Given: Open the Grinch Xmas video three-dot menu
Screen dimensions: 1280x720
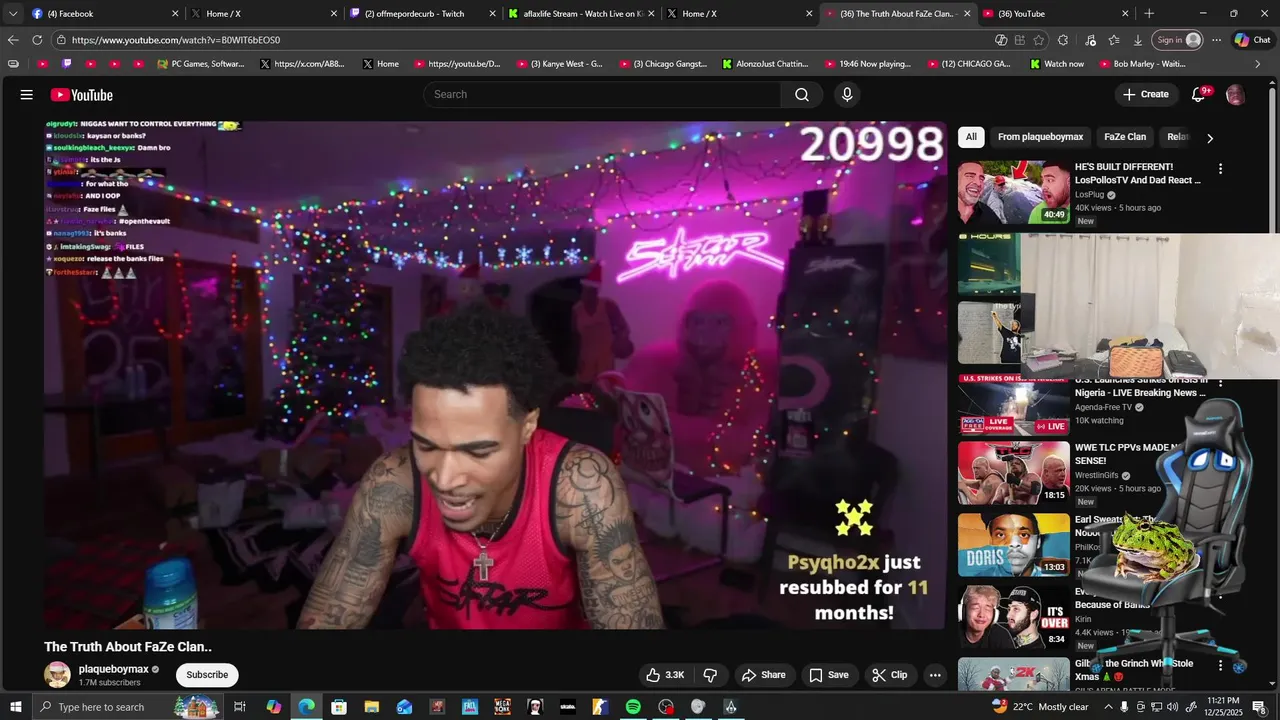Looking at the screenshot, I should (1220, 665).
